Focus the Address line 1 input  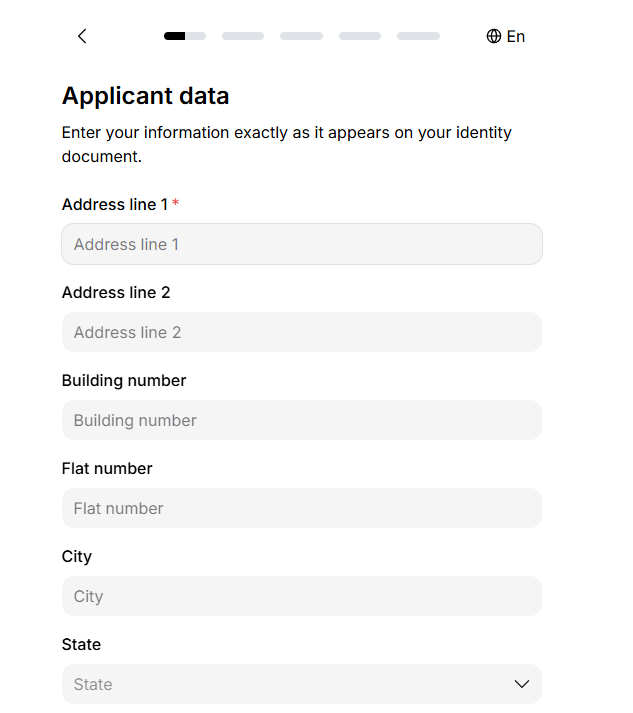[x=301, y=244]
